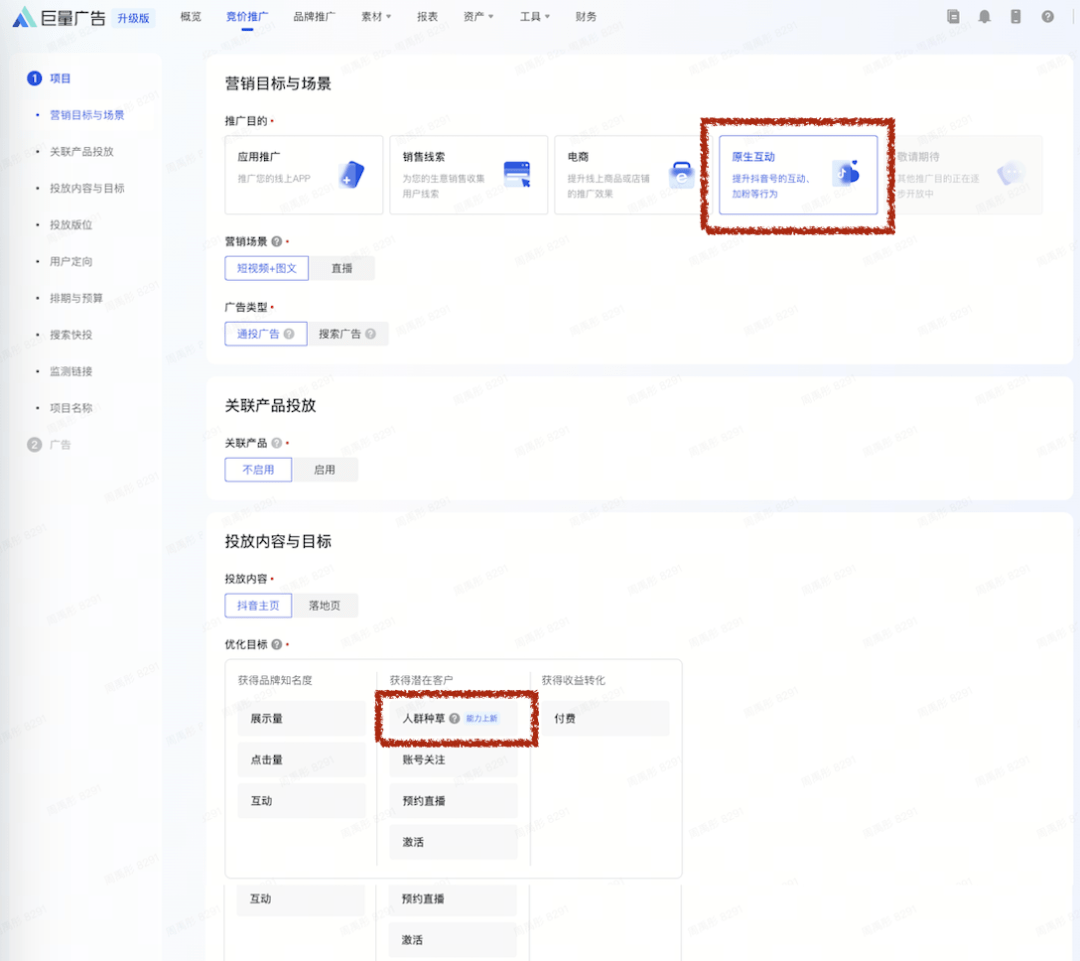The image size is (1080, 961).
Task: Expand the 资产 menu dropdown
Action: (x=478, y=17)
